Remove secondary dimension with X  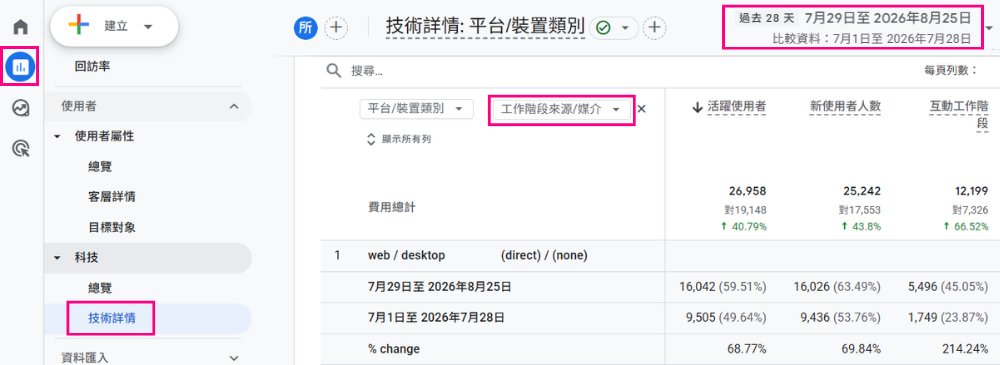coord(642,109)
